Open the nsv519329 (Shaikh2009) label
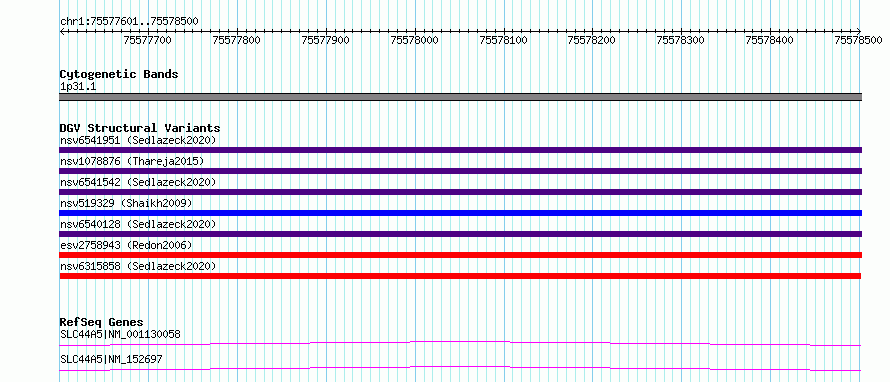The height and width of the screenshot is (382, 890). tap(126, 203)
